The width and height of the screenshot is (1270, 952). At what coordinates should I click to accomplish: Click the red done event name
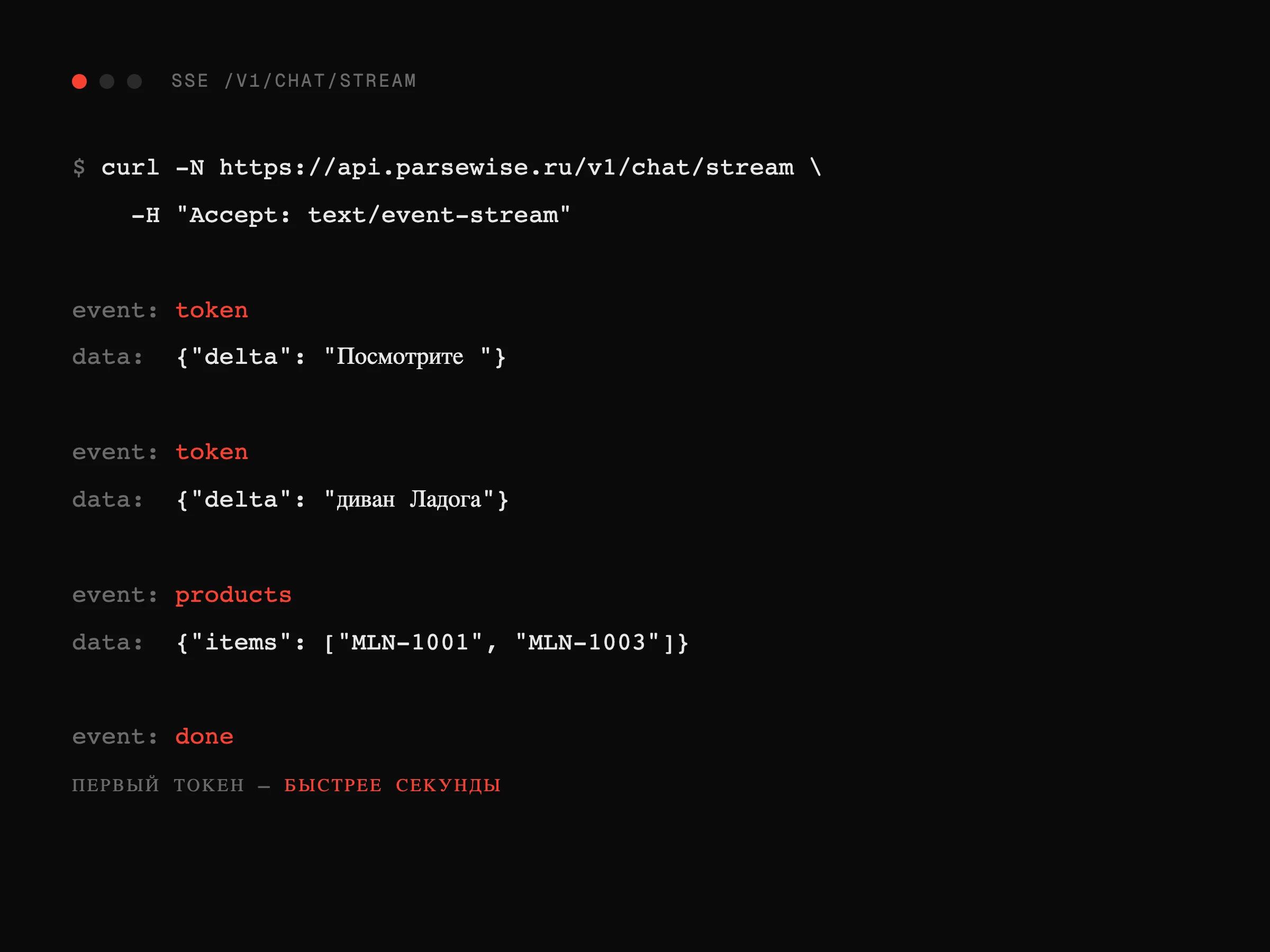point(204,737)
